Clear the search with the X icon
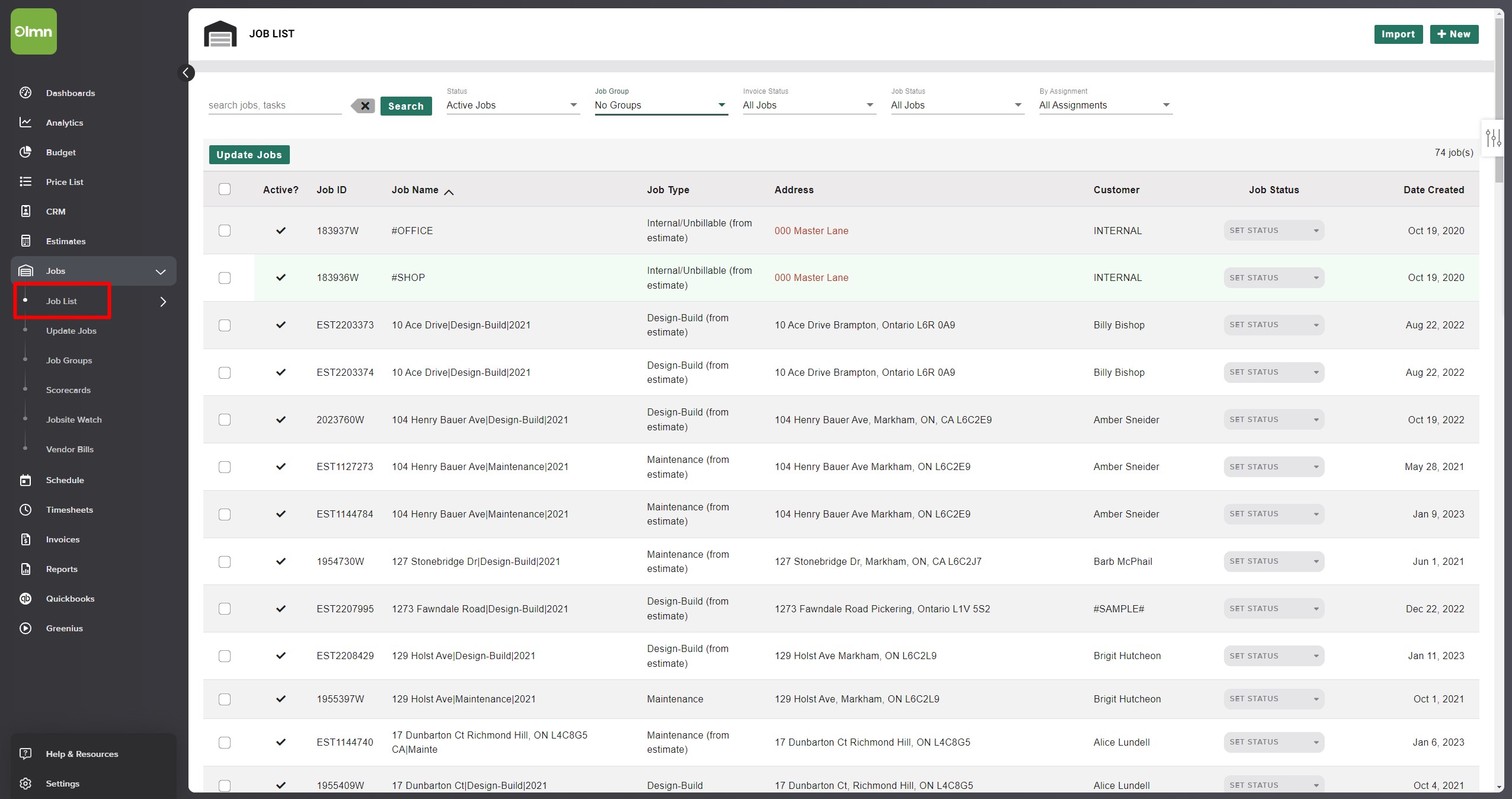This screenshot has width=1512, height=799. pos(363,106)
